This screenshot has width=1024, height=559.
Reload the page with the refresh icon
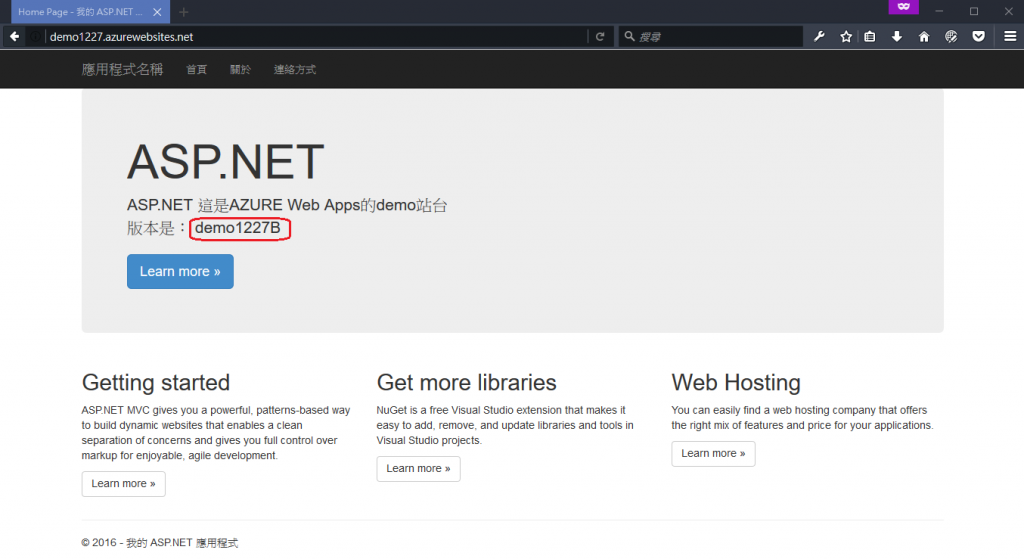pyautogui.click(x=600, y=37)
